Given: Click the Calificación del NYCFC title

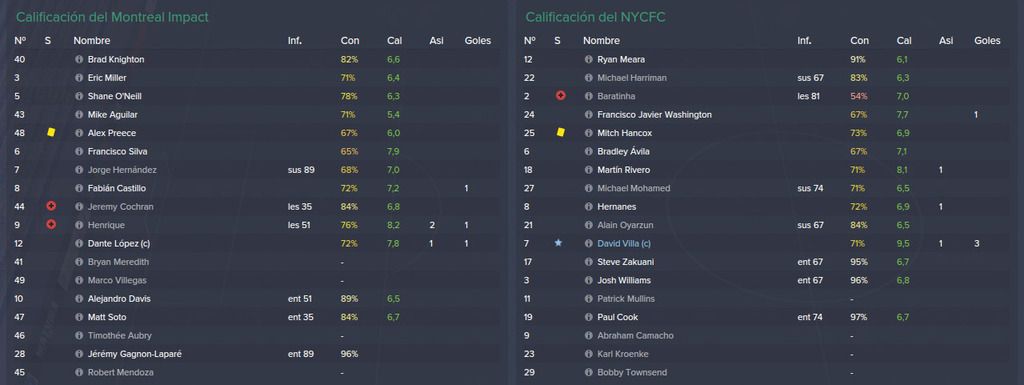Looking at the screenshot, I should (595, 17).
